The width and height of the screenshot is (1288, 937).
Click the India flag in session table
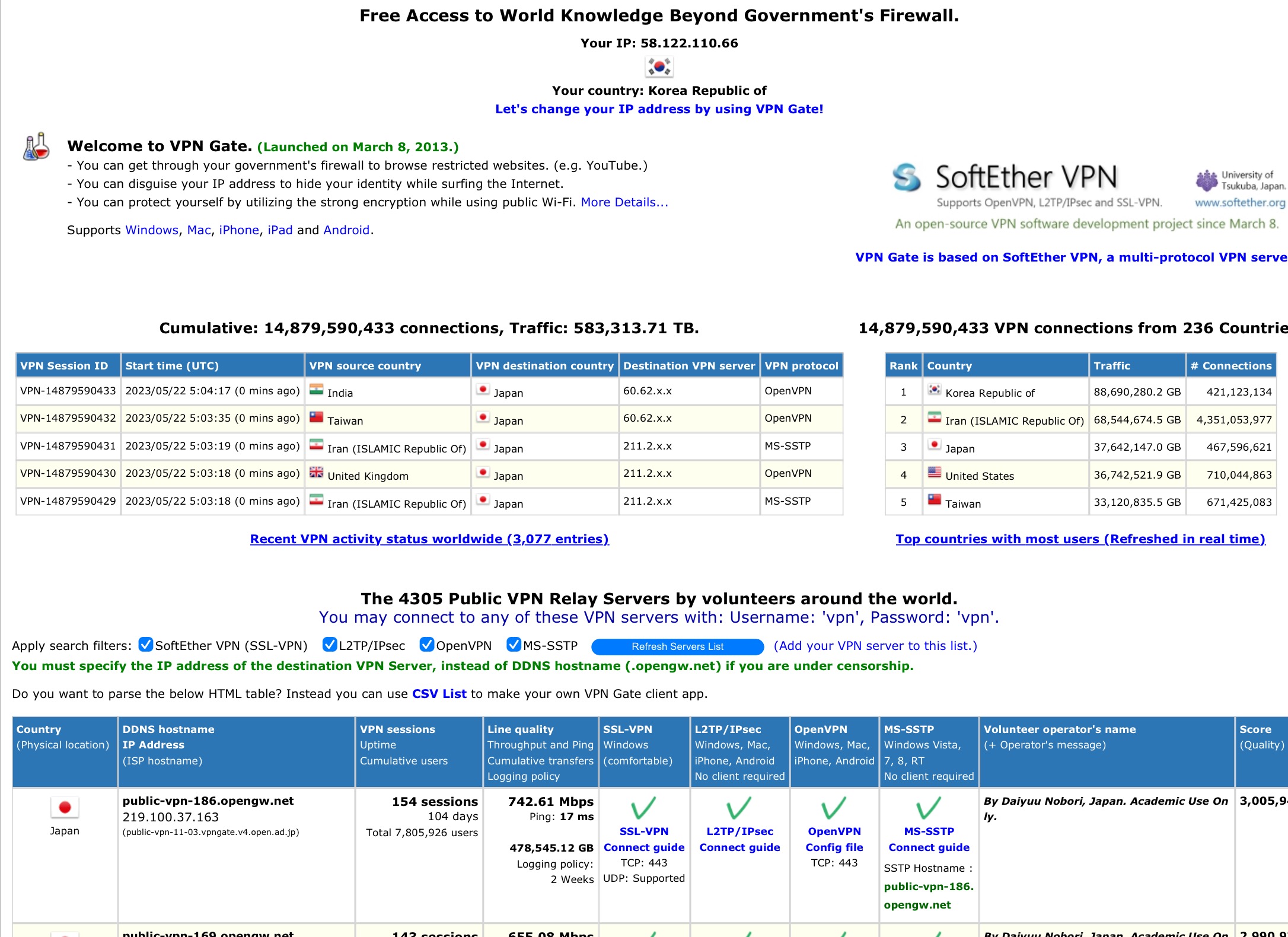click(x=316, y=390)
